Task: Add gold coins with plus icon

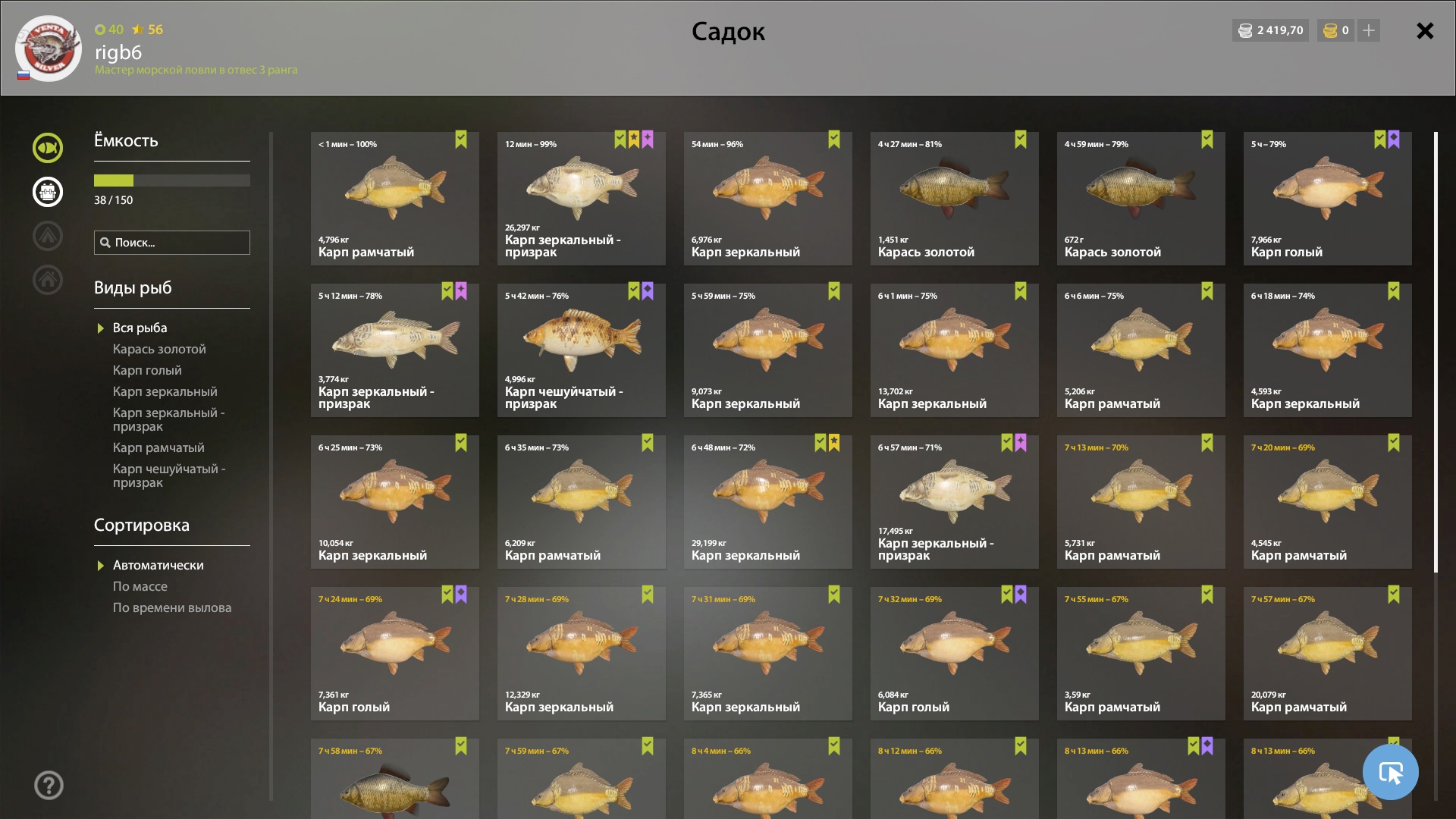Action: tap(1368, 30)
